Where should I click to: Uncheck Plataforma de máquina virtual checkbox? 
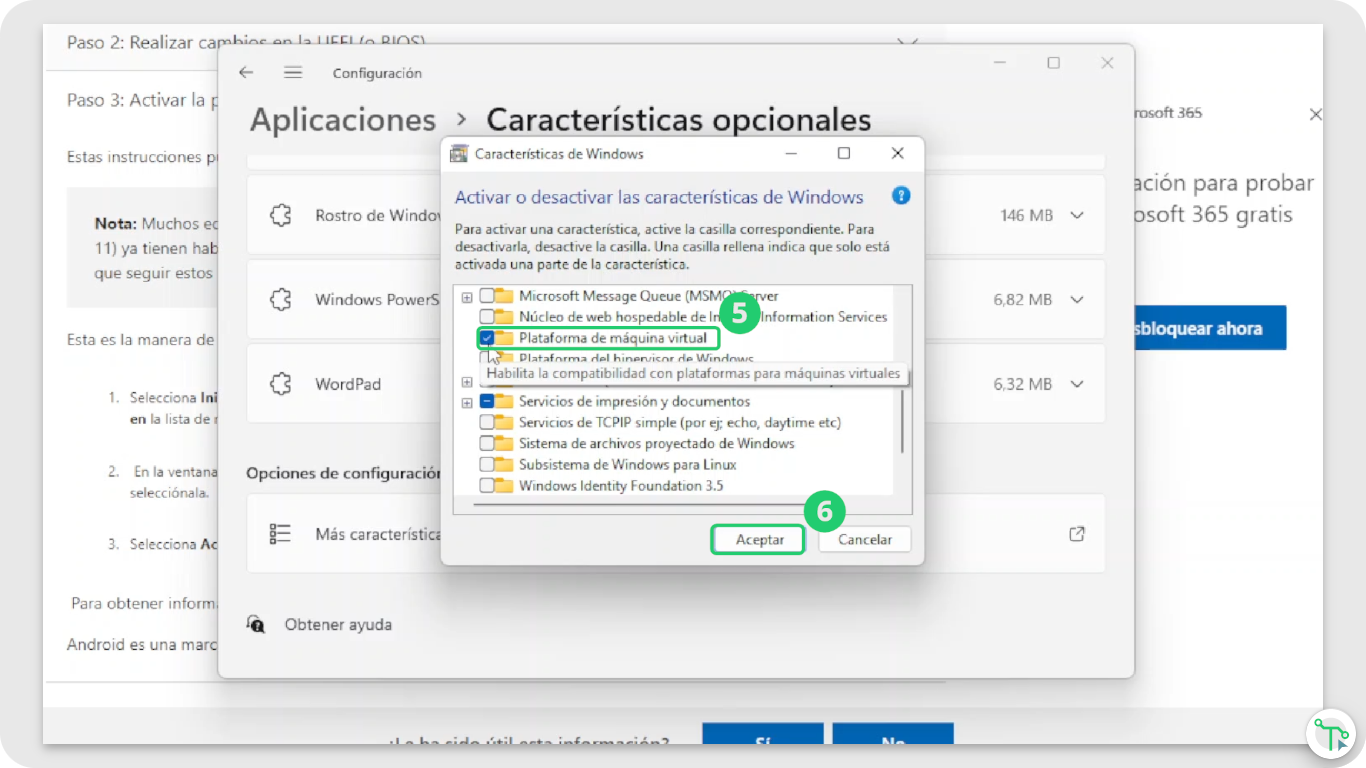(x=487, y=338)
